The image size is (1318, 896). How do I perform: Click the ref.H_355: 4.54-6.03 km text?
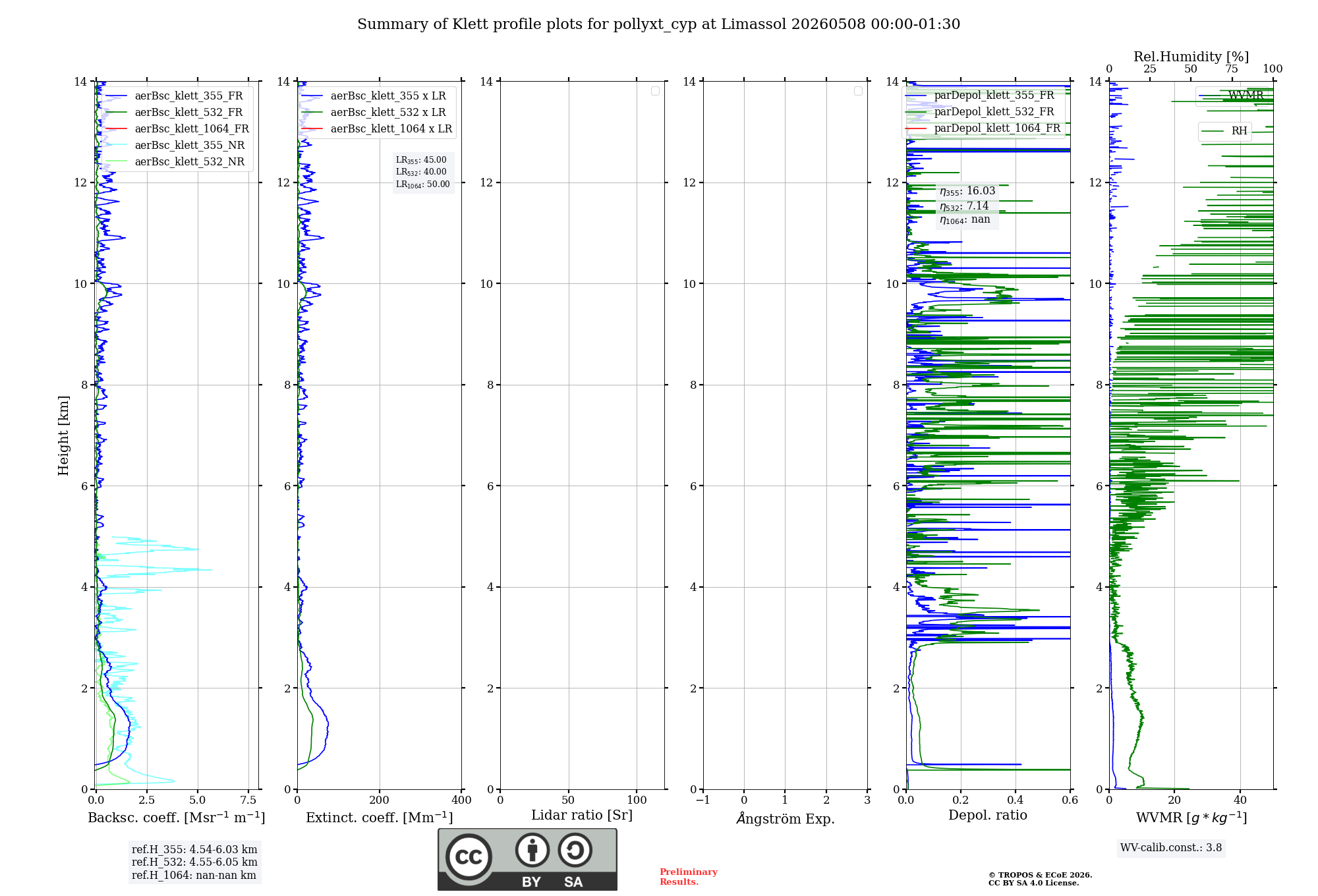pos(194,850)
